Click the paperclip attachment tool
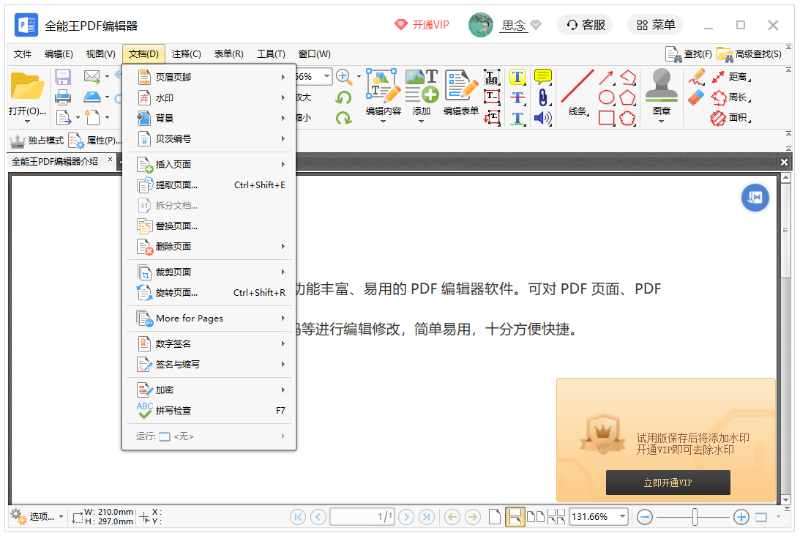 point(542,97)
